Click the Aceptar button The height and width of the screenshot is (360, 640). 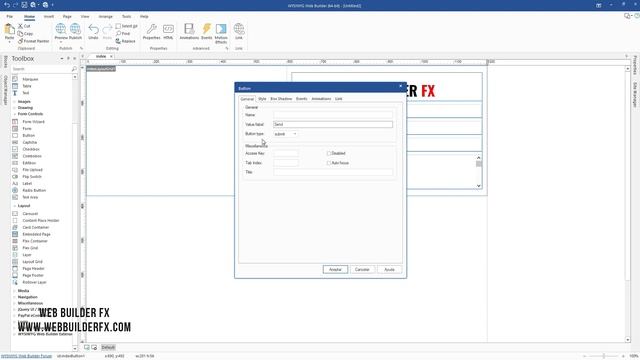click(x=335, y=269)
